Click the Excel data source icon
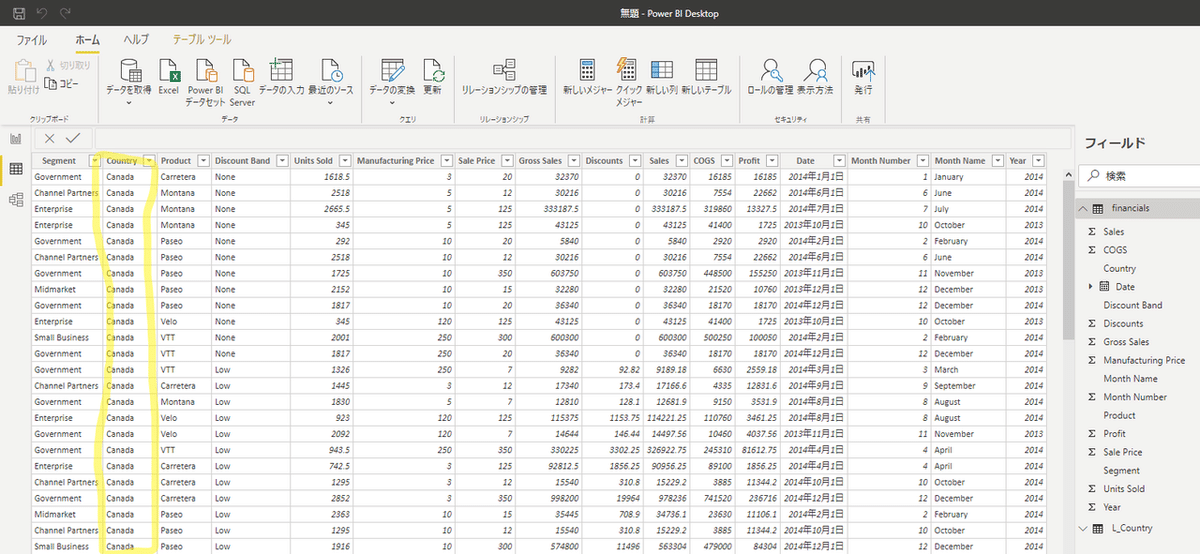This screenshot has height=554, width=1200. [168, 70]
